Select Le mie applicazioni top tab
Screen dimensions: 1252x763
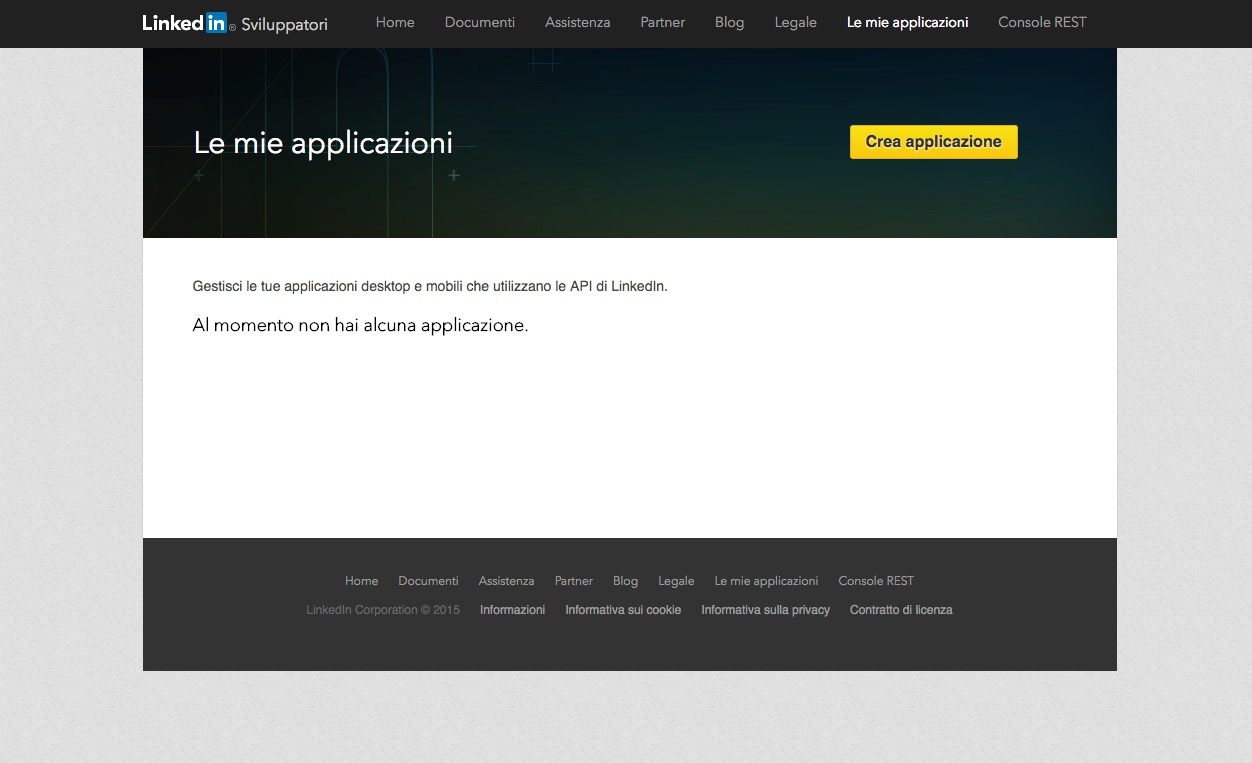(x=907, y=23)
